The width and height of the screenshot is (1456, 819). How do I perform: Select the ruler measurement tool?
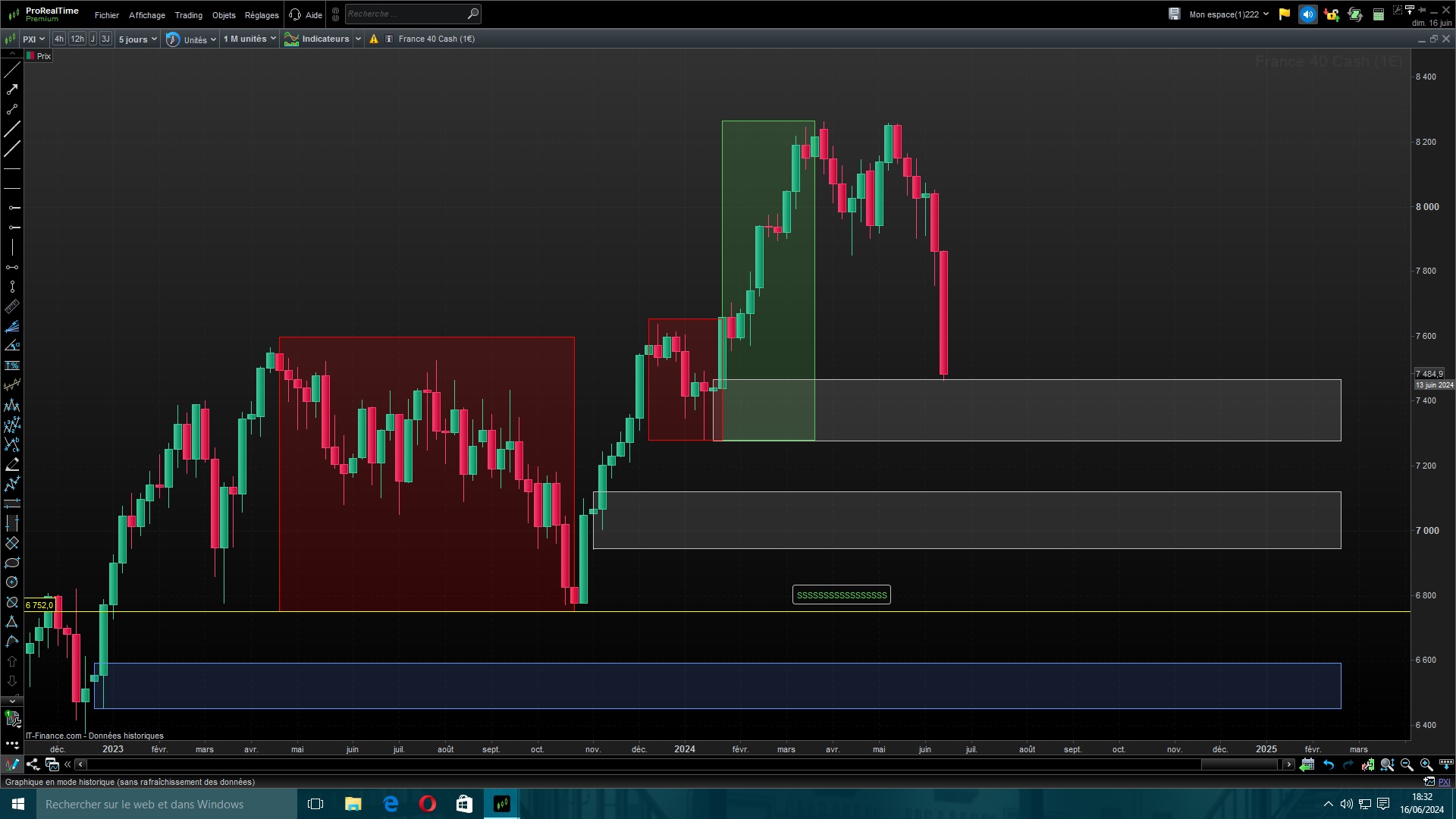point(12,307)
